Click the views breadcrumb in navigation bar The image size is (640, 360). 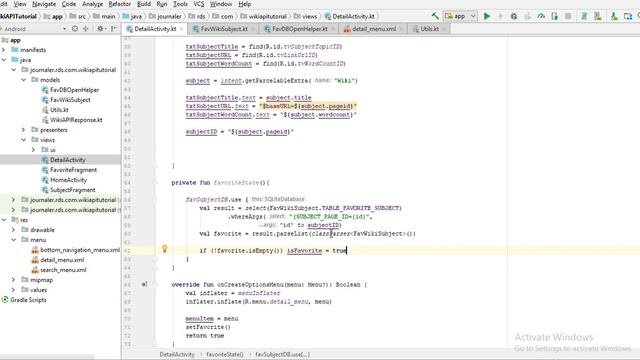[305, 16]
